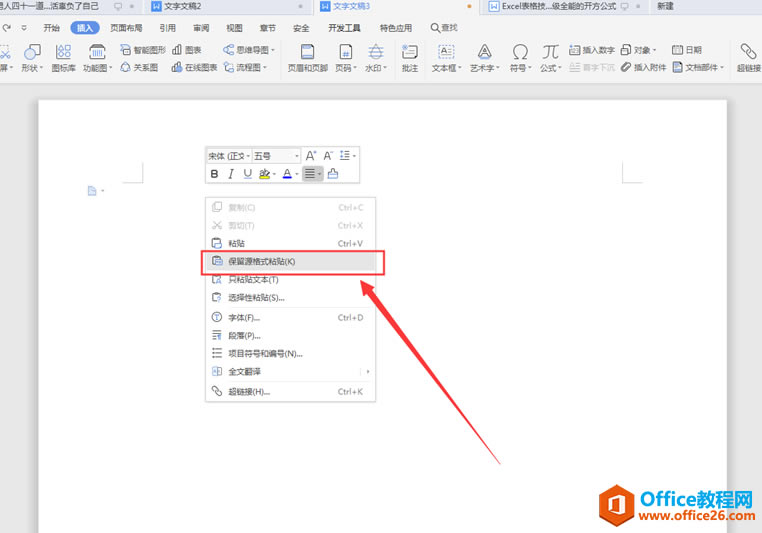Toggle italic in the mini toolbar

231,174
